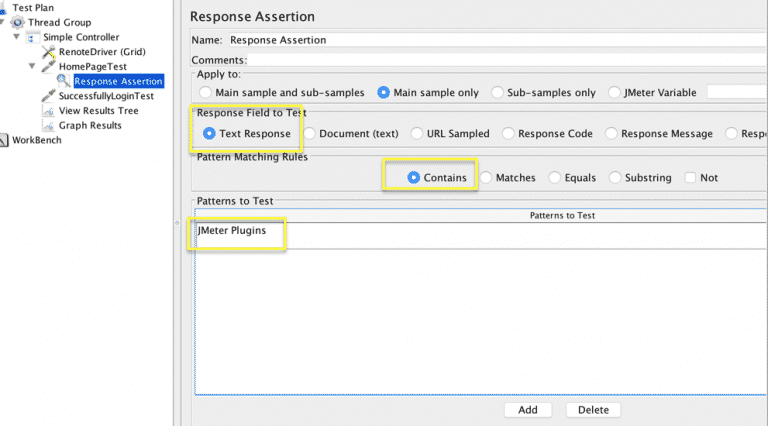
Task: Select RenoteDriver (Grid) tree node
Action: coord(102,52)
